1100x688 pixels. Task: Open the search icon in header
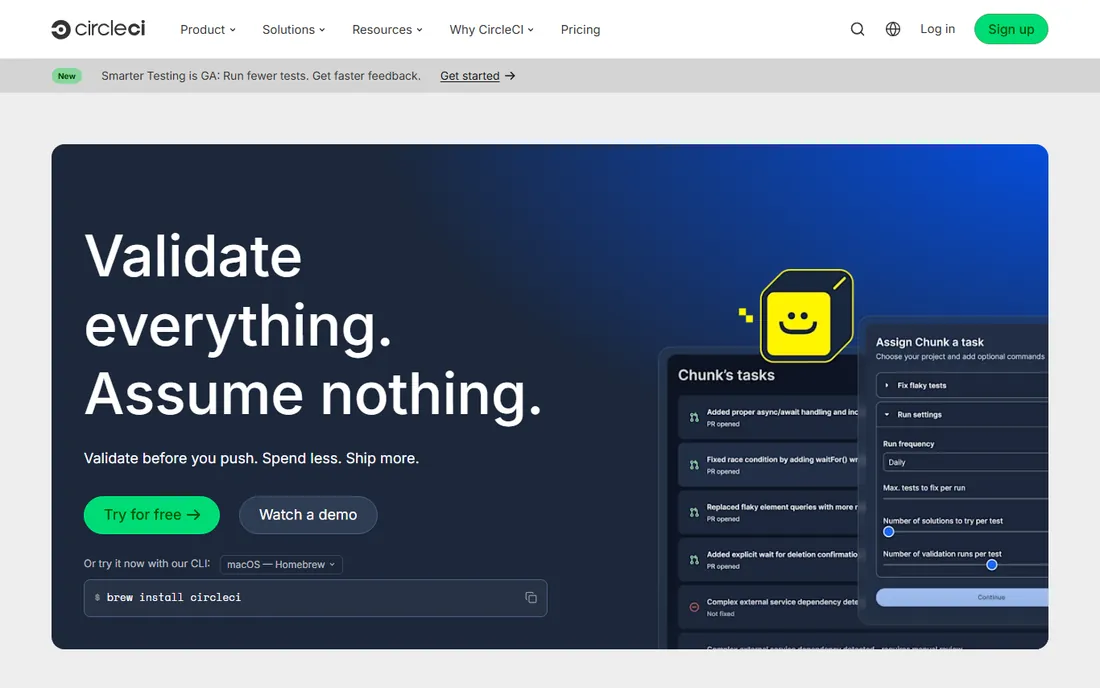tap(857, 29)
